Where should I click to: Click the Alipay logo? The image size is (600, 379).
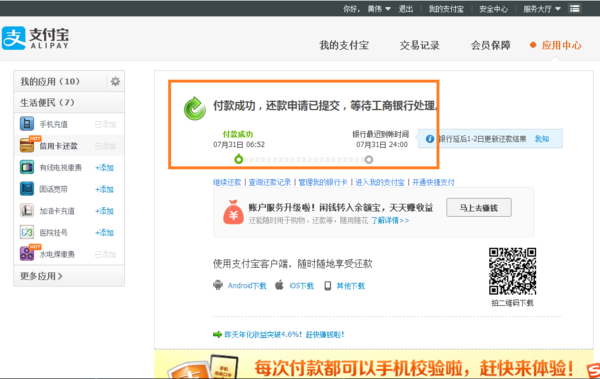click(x=36, y=38)
